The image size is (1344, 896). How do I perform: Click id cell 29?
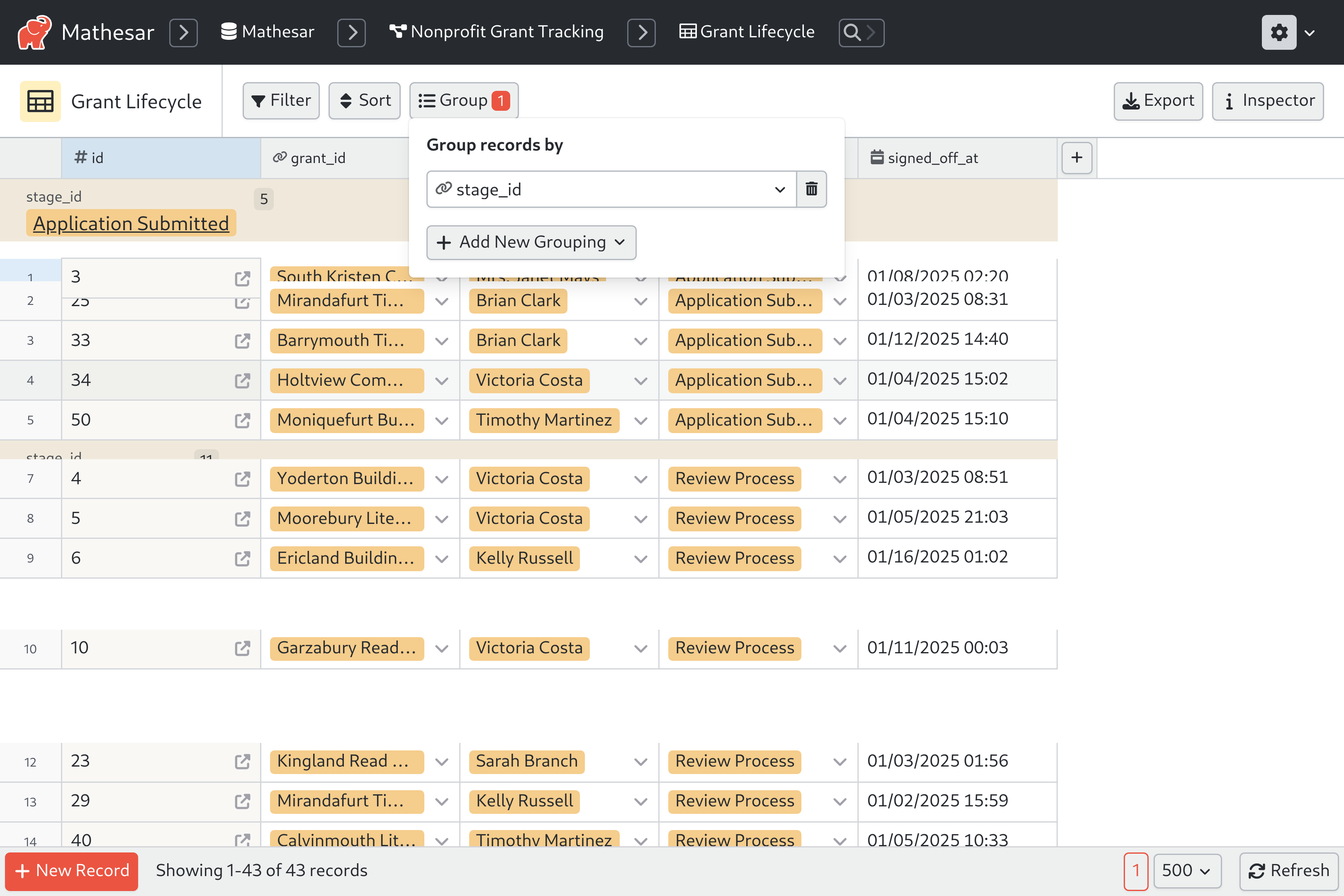tap(161, 801)
